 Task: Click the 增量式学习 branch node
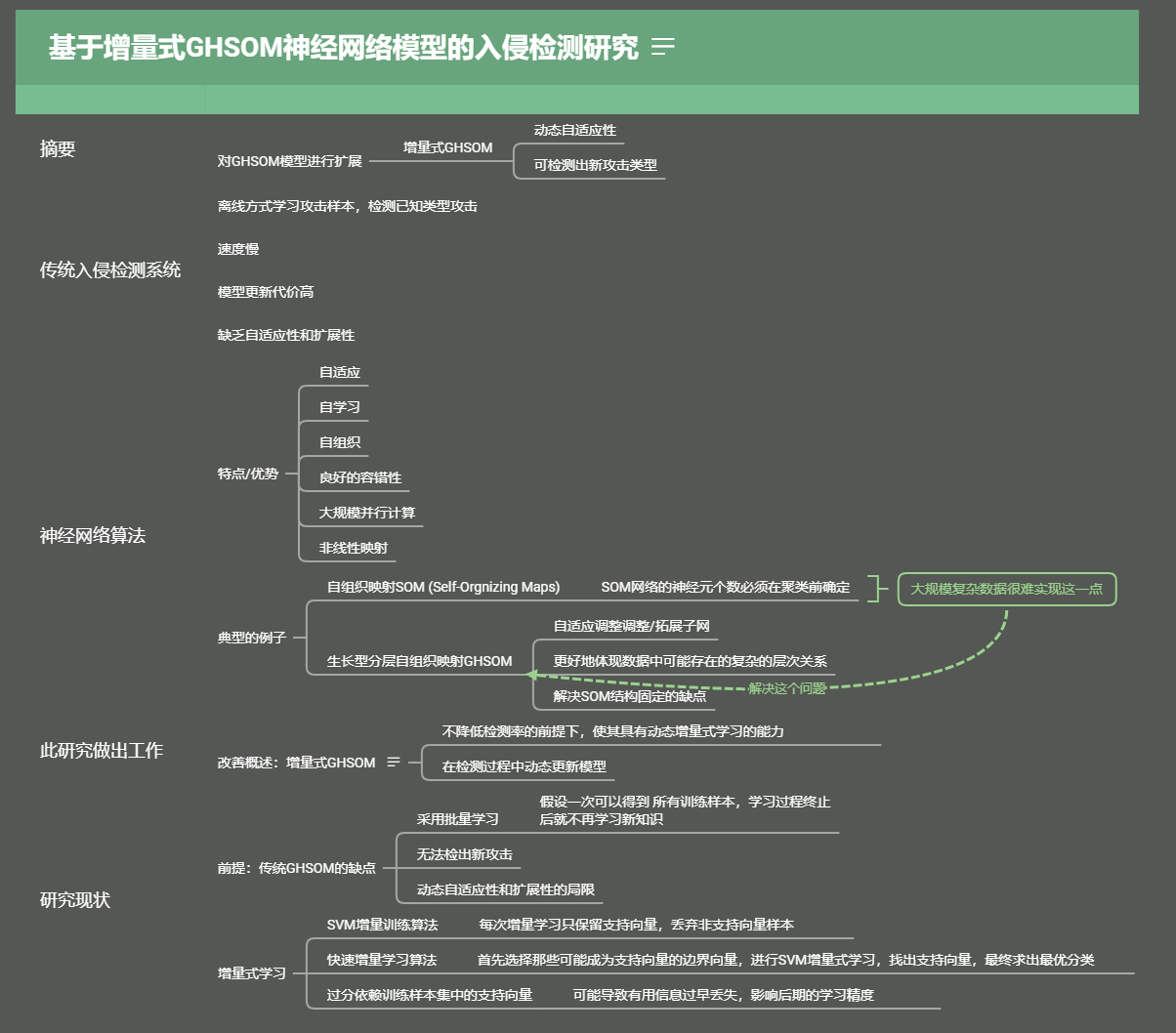click(252, 973)
